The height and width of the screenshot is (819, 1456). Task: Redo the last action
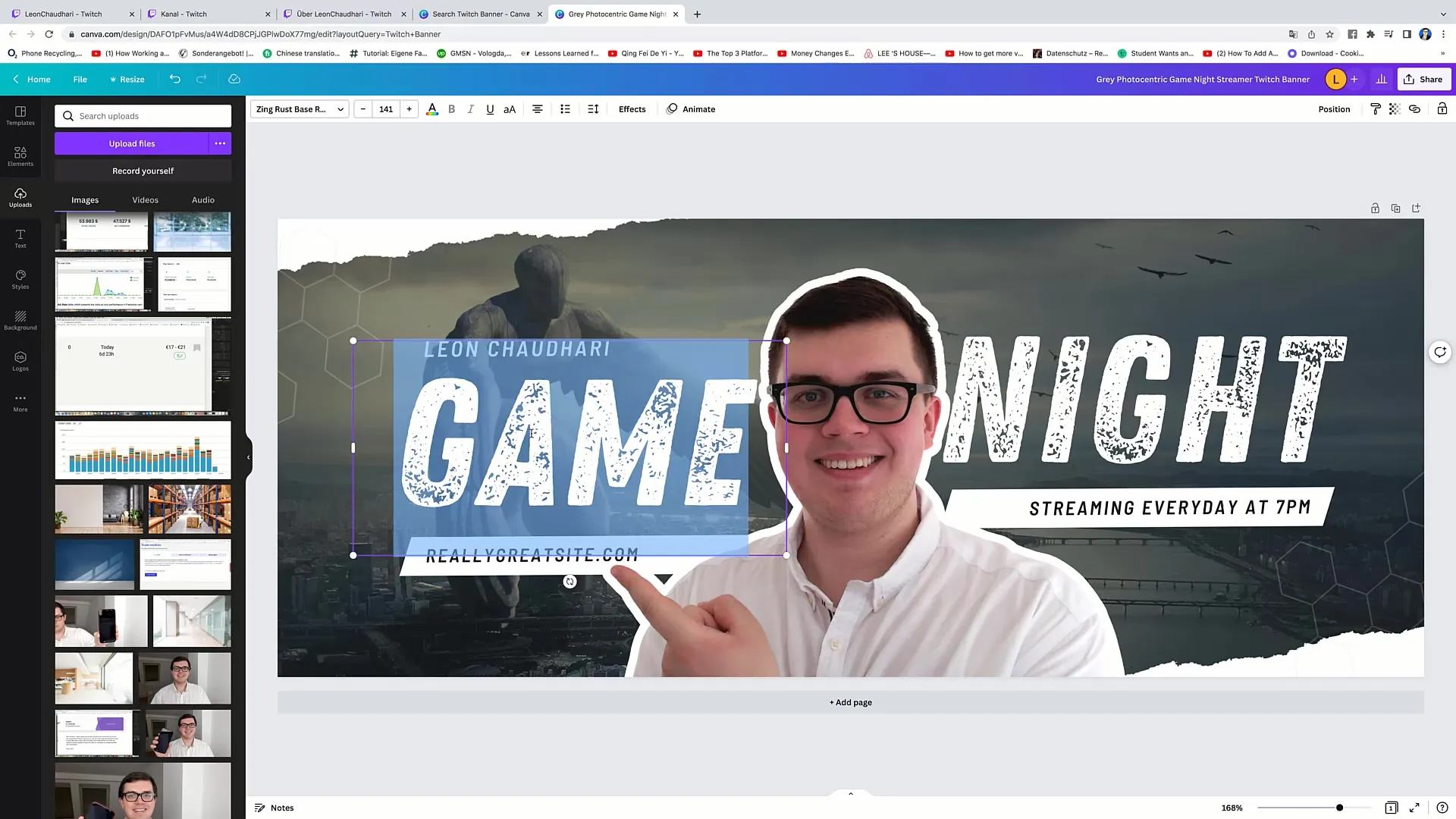point(202,79)
